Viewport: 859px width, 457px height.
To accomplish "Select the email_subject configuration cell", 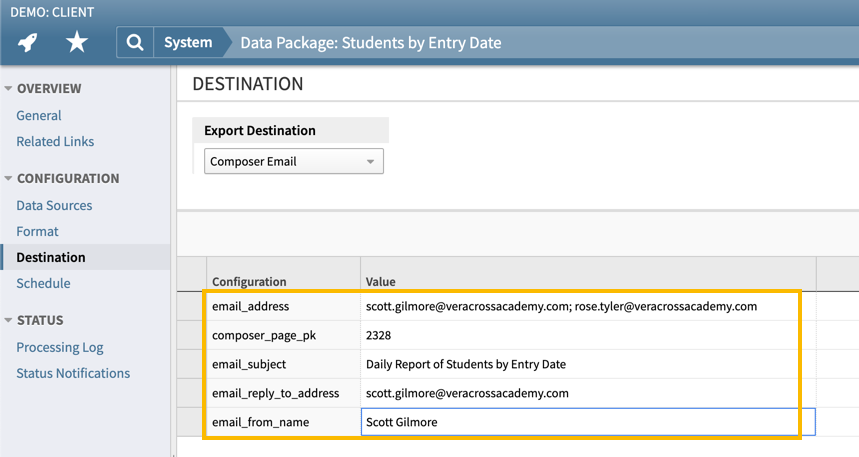I will coord(283,364).
